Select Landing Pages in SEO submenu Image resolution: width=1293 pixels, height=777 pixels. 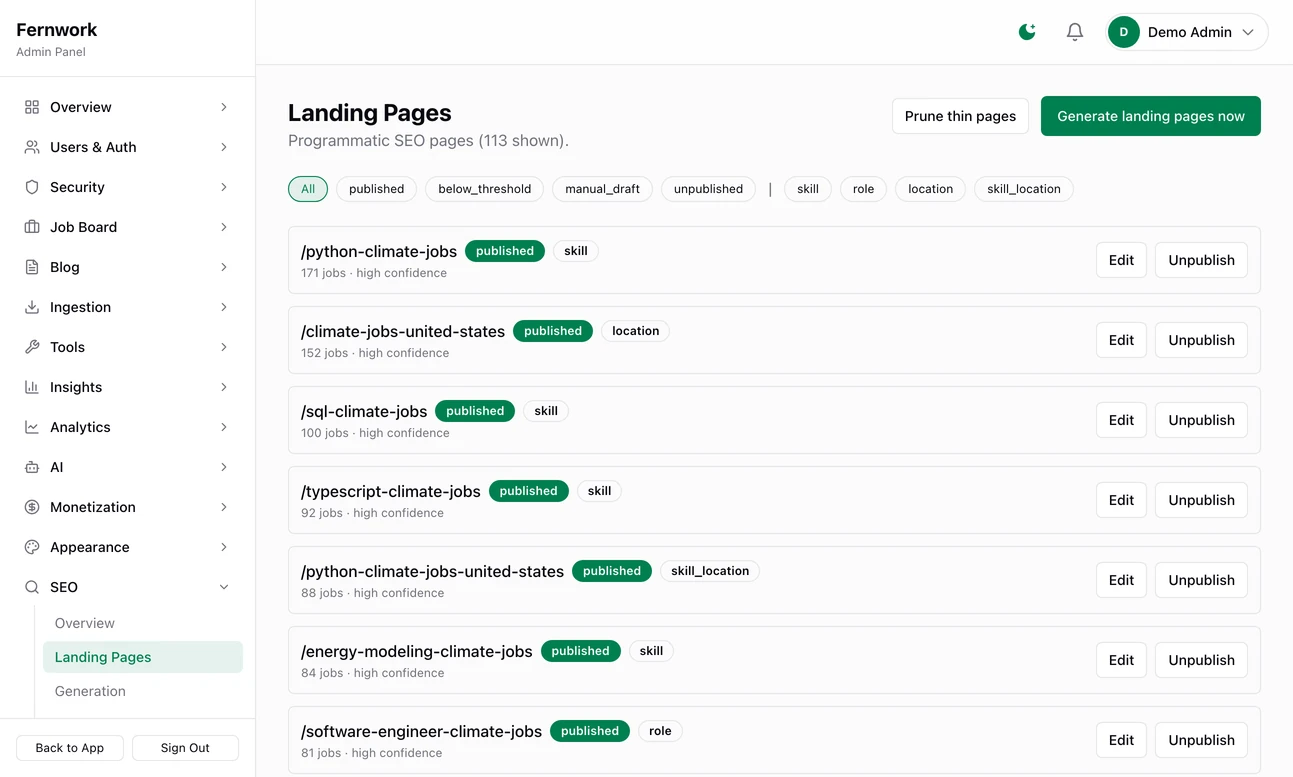pyautogui.click(x=143, y=657)
